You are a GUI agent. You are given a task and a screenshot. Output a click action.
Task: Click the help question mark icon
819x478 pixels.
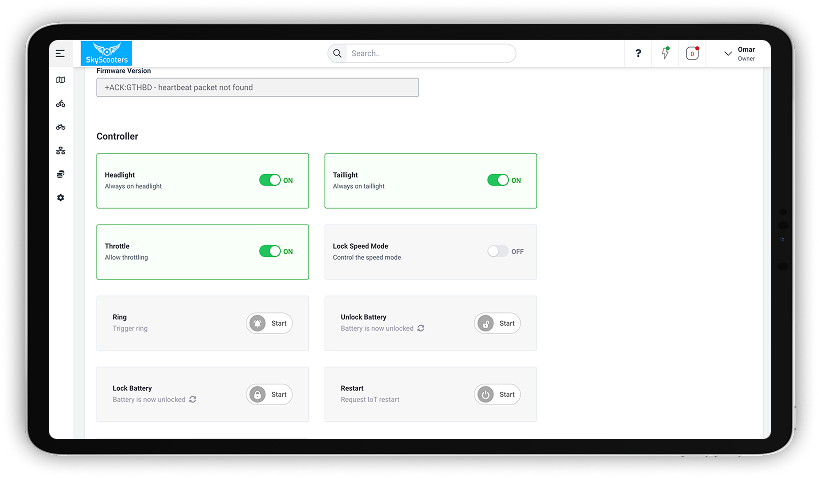coord(638,54)
